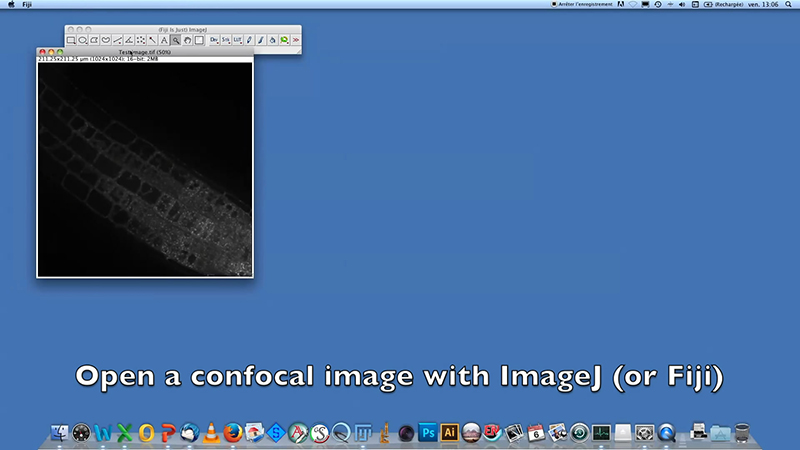Image resolution: width=800 pixels, height=450 pixels.
Task: Open Thunderbird from the Dock
Action: pyautogui.click(x=190, y=433)
